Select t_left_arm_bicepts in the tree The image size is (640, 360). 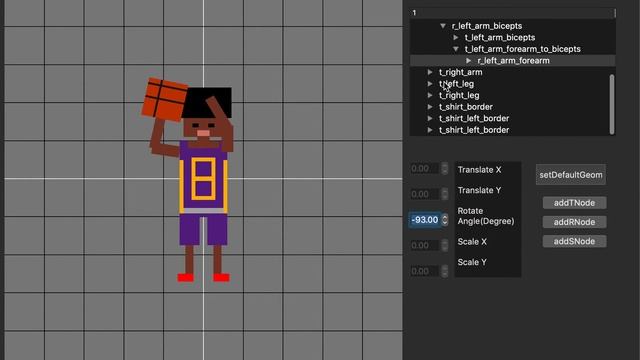click(512, 38)
